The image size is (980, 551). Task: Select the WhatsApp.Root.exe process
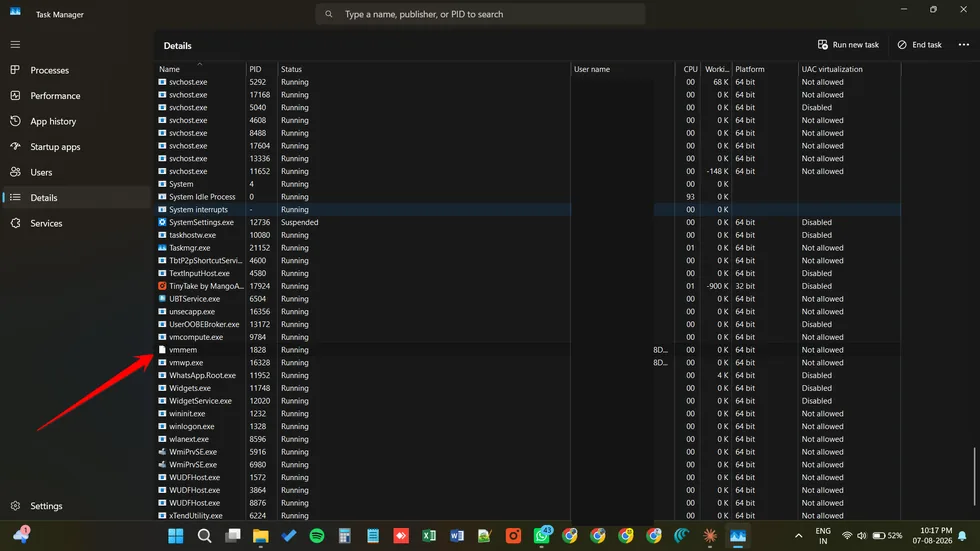pyautogui.click(x=528, y=375)
